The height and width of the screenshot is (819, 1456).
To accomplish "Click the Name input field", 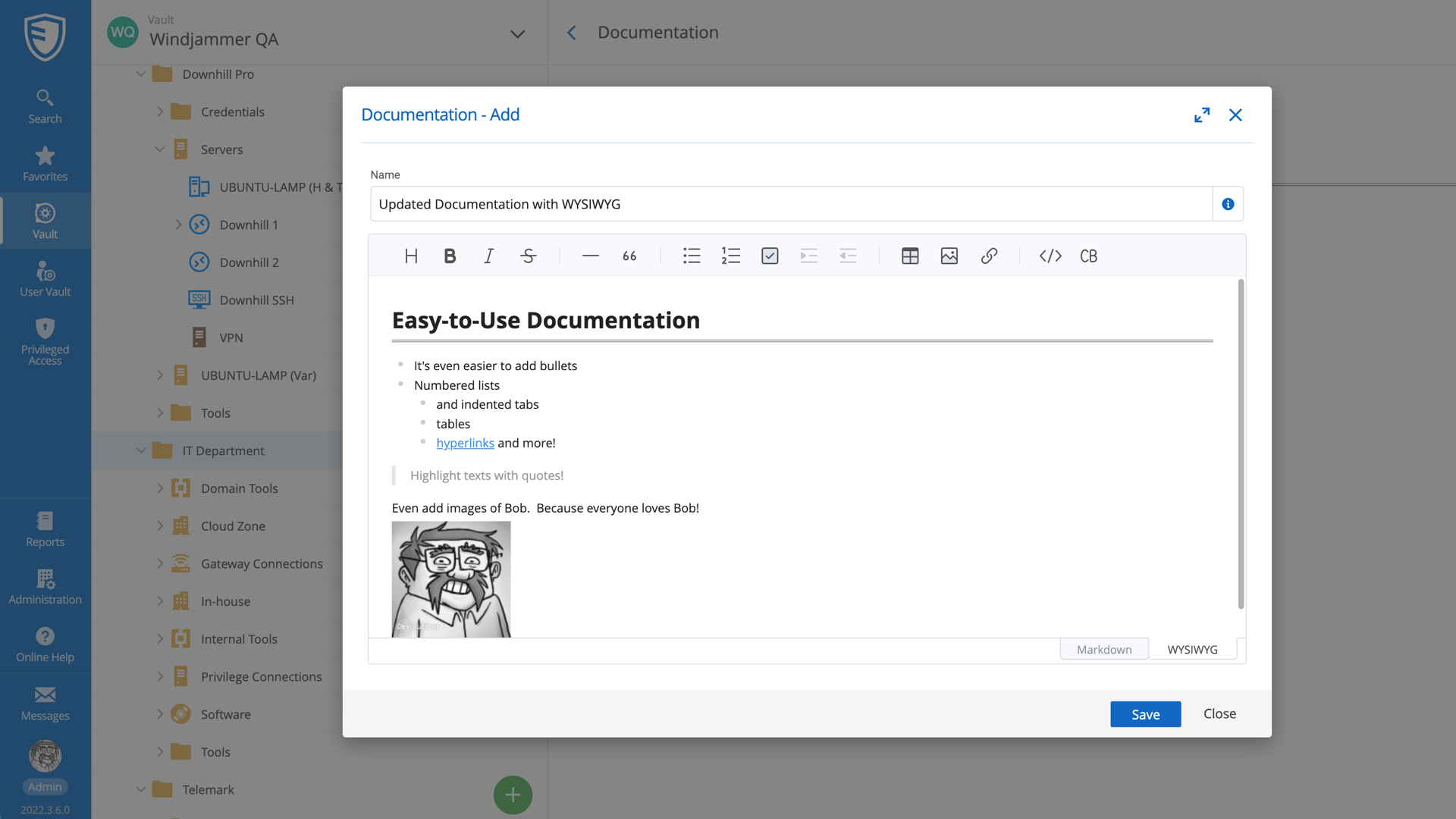I will pos(758,203).
